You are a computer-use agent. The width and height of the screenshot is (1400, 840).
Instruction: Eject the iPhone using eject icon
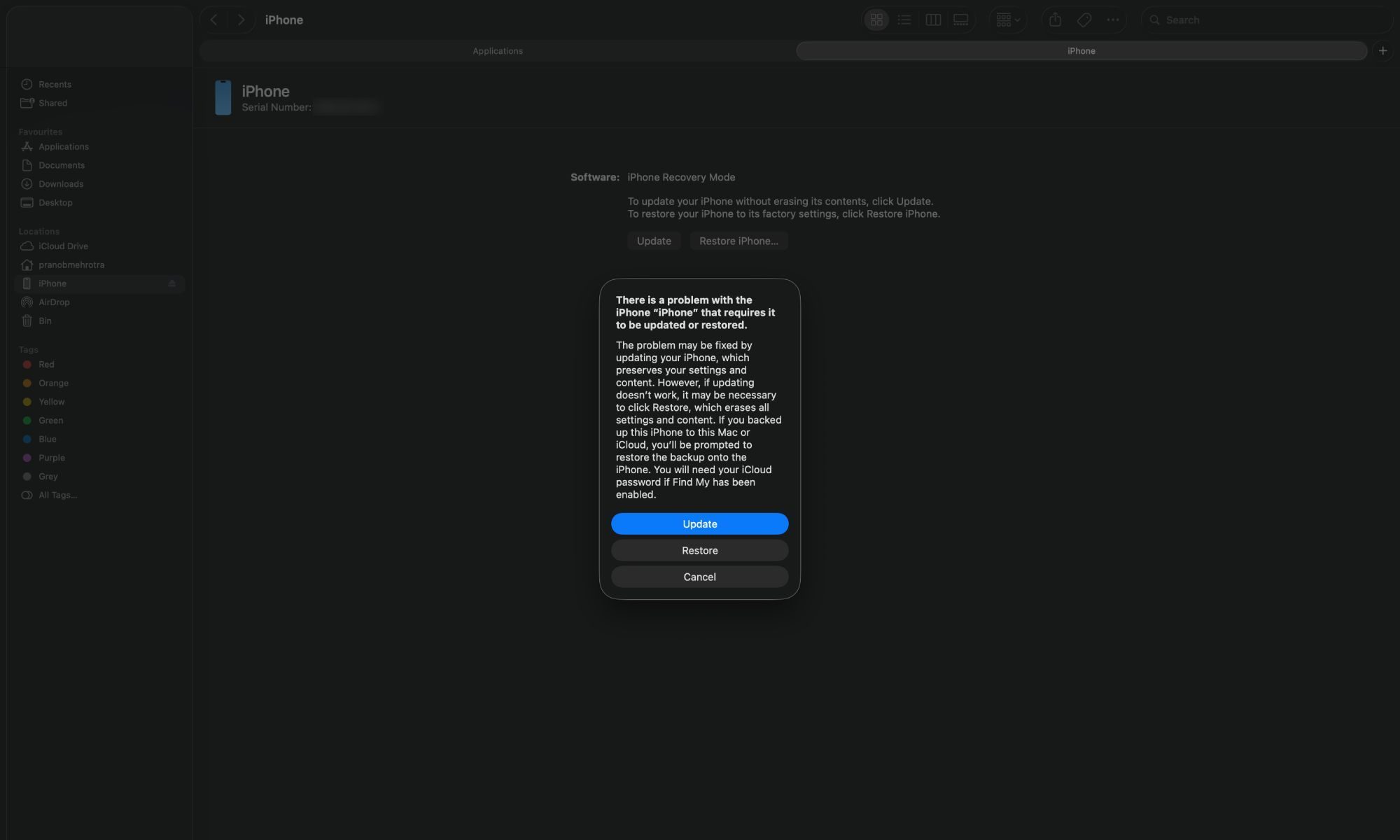pyautogui.click(x=171, y=283)
